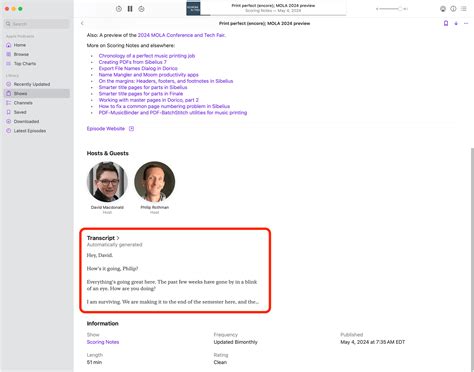474x372 pixels.
Task: Click the Saved bookmark sidebar icon
Action: 9,112
